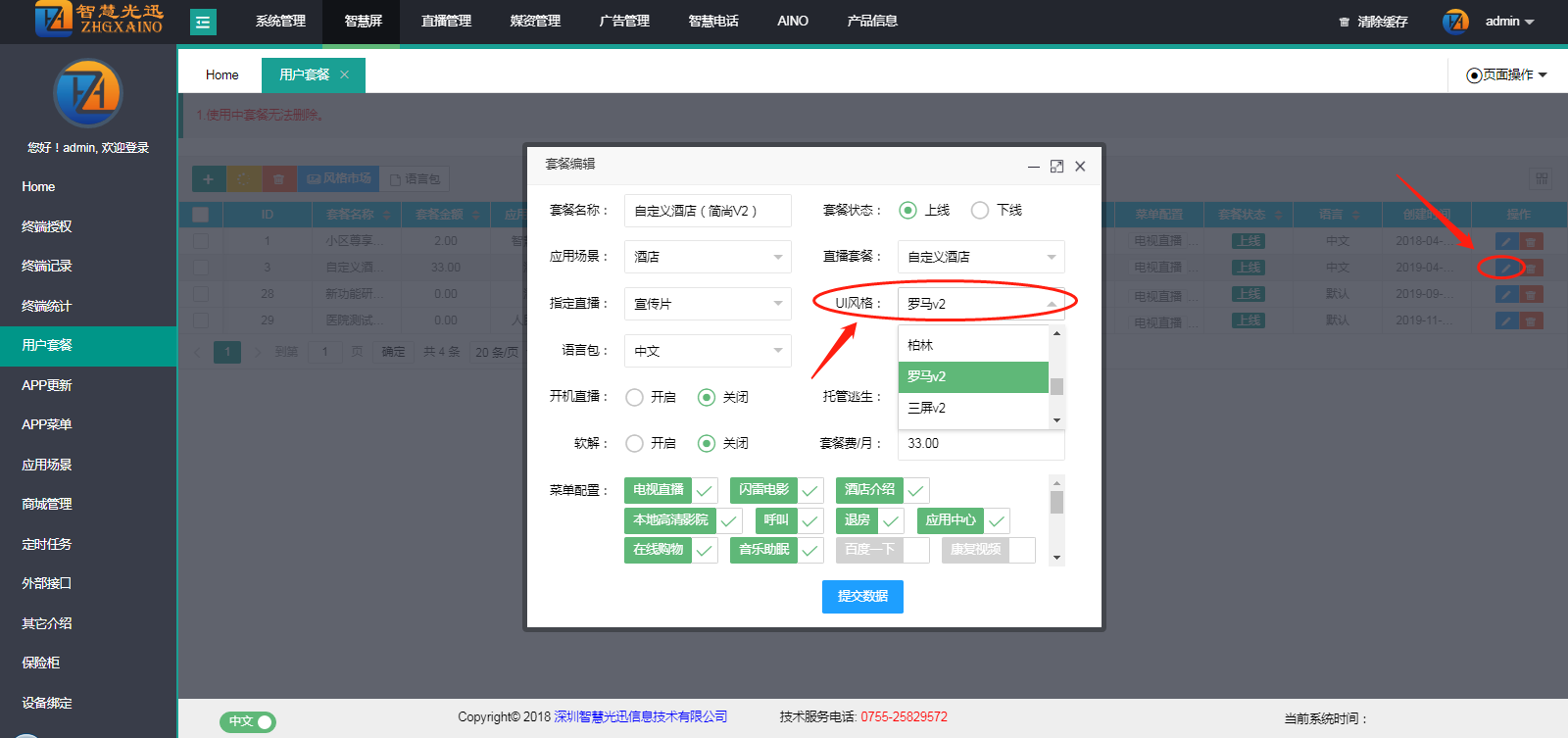Select the 下线 radio button for 套餐状态
Image resolution: width=1568 pixels, height=738 pixels.
coord(980,211)
